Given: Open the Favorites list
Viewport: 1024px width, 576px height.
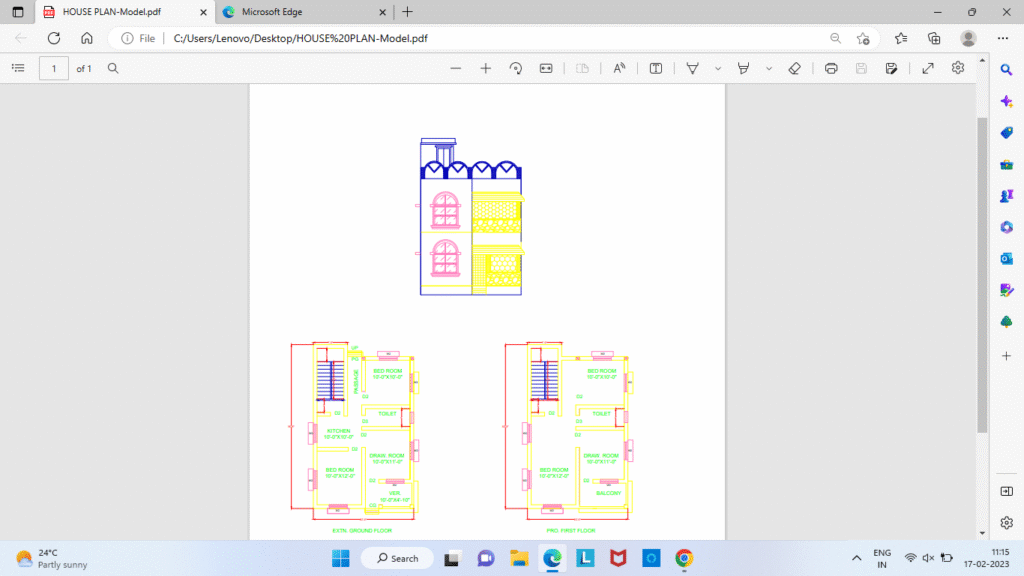Looking at the screenshot, I should pyautogui.click(x=901, y=38).
